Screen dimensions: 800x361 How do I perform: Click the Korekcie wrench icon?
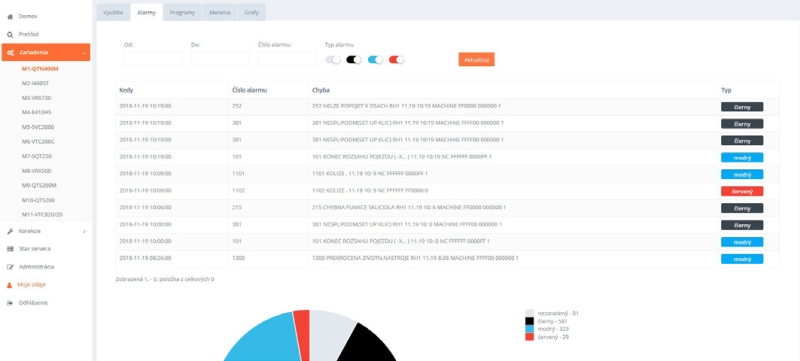pos(10,231)
